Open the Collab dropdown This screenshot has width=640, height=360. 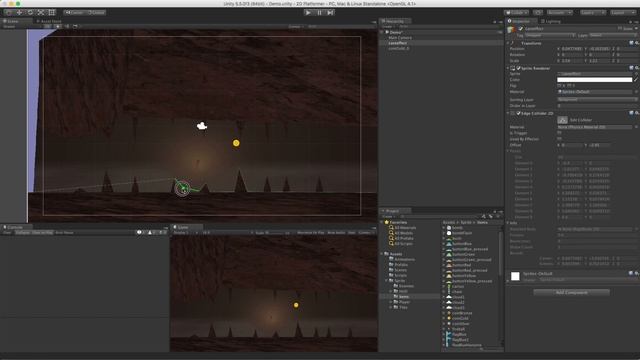516,13
